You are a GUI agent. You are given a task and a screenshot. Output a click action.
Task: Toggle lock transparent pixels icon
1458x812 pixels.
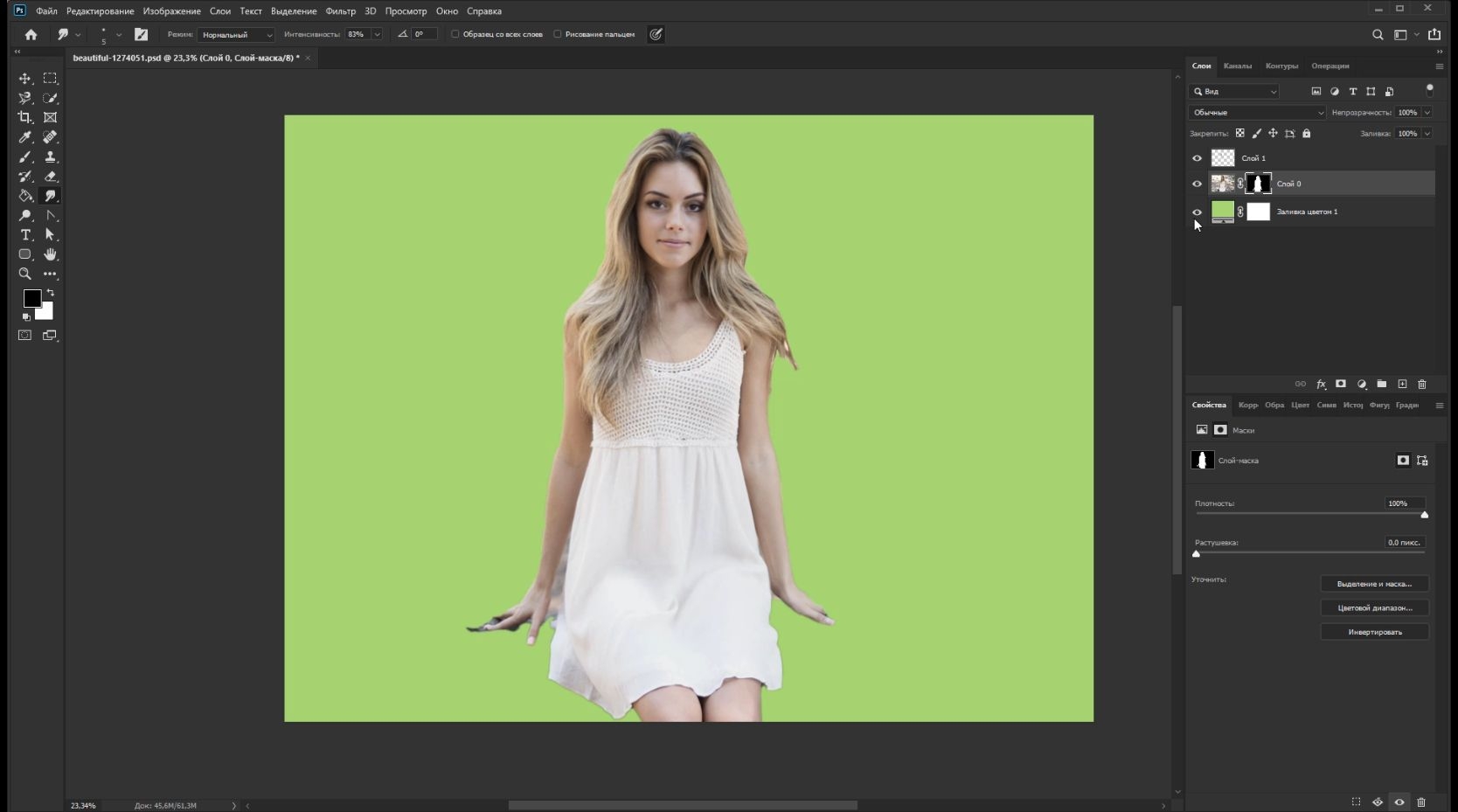coord(1239,134)
